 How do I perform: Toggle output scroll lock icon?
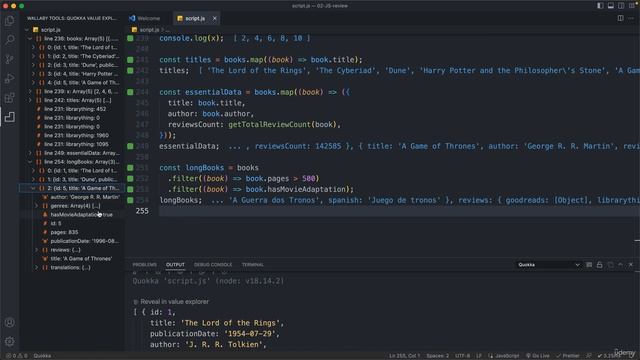click(600, 265)
